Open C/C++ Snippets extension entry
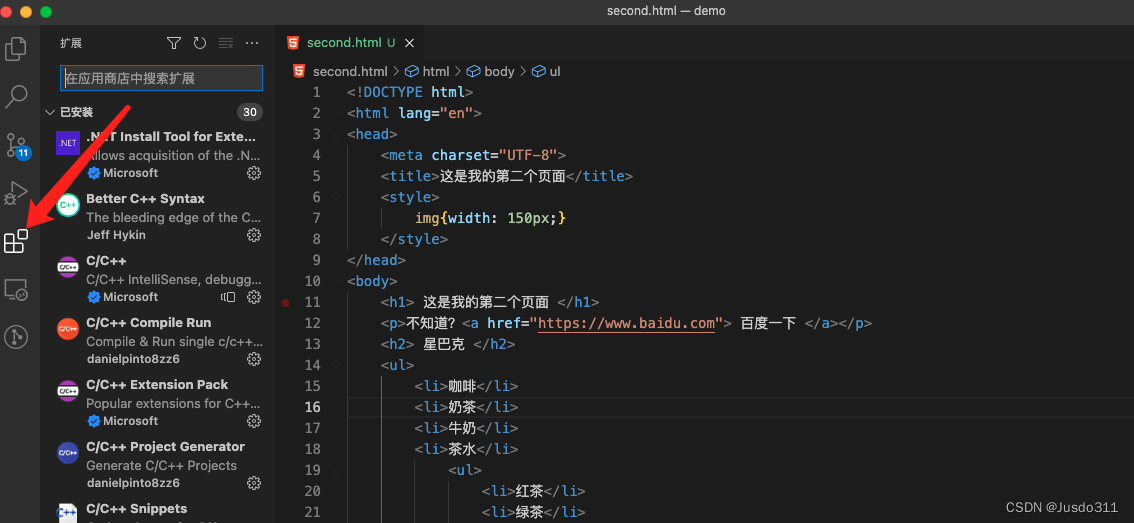Viewport: 1134px width, 523px height. (x=159, y=510)
